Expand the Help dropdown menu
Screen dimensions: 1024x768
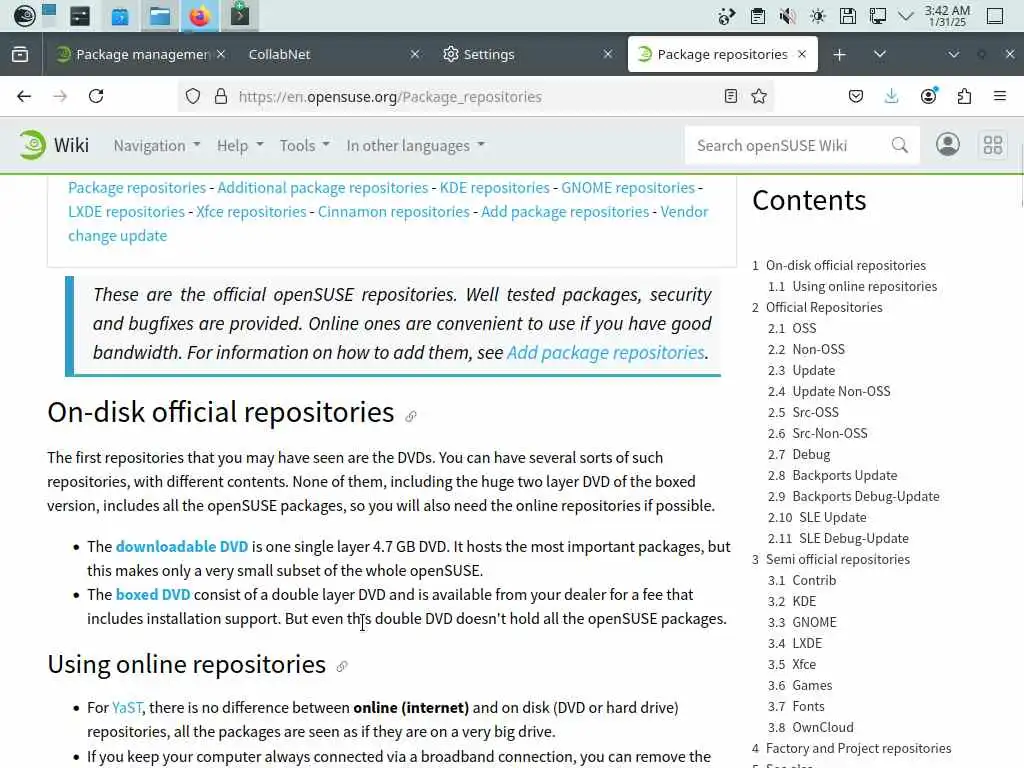(x=240, y=146)
